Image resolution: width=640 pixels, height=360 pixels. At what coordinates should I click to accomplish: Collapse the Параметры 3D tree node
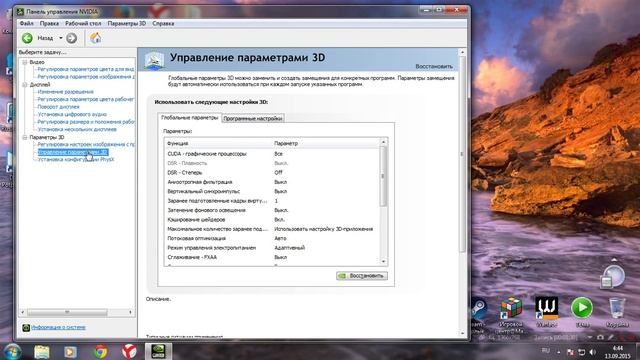coord(24,137)
